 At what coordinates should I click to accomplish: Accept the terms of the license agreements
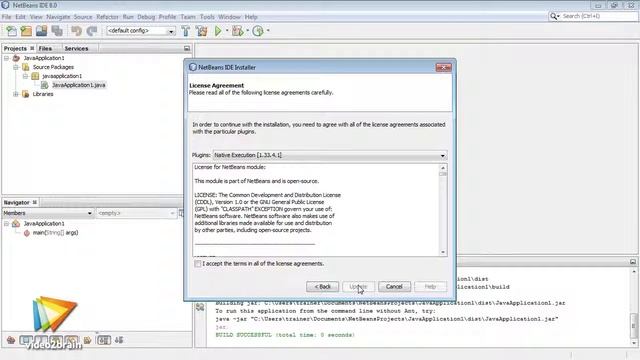click(x=198, y=264)
